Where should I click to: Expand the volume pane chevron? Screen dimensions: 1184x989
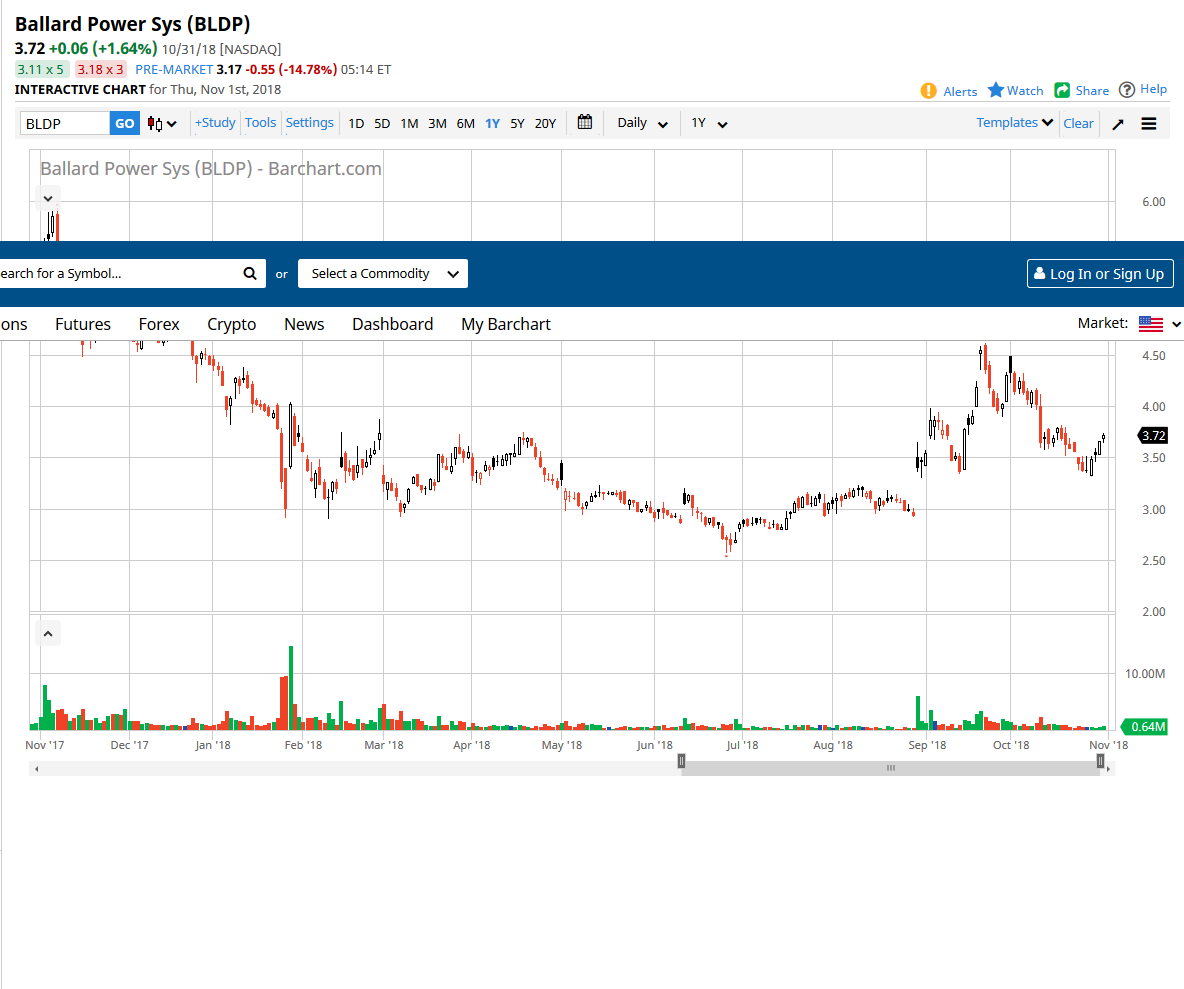(48, 633)
